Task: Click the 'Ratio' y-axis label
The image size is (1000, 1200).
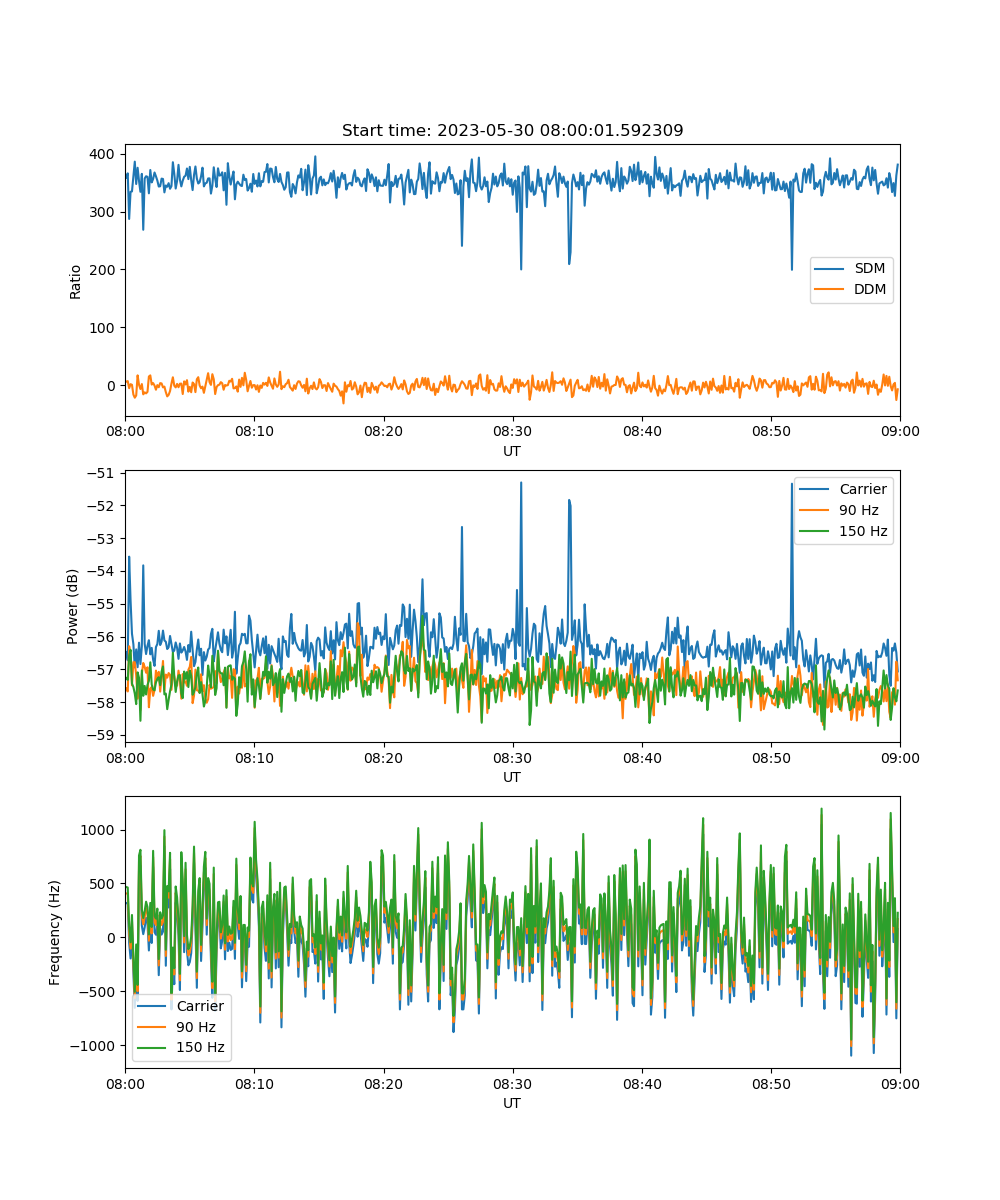Action: point(76,281)
